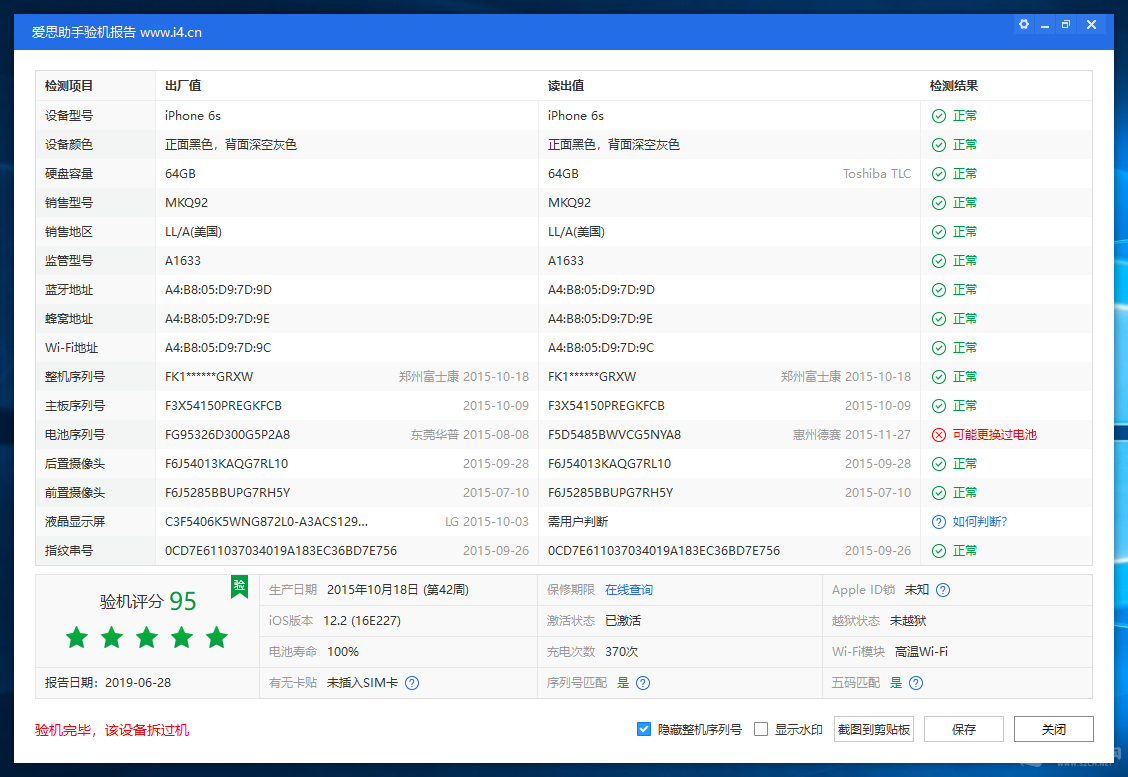Click green check icon in 主板序列号 row
The width and height of the screenshot is (1128, 777).
(939, 406)
